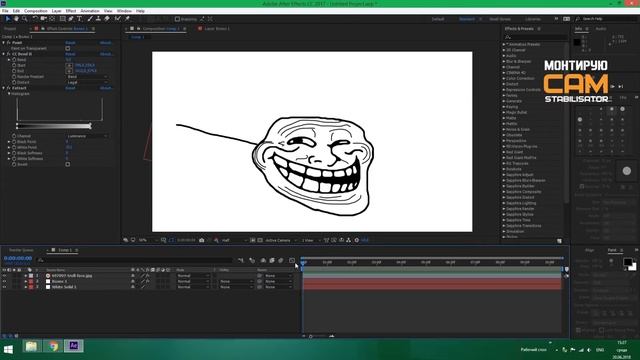Viewport: 640px width, 360px height.
Task: Open Windows Start menu
Action: click(8, 349)
